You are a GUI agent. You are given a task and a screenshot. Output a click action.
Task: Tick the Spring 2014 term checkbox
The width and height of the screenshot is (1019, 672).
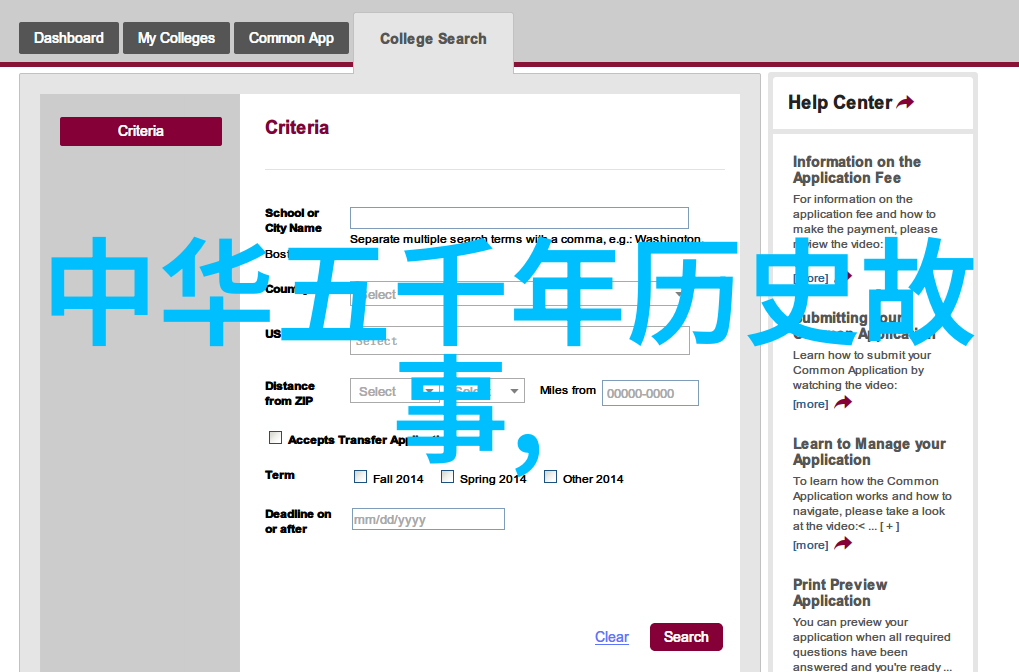tap(448, 477)
